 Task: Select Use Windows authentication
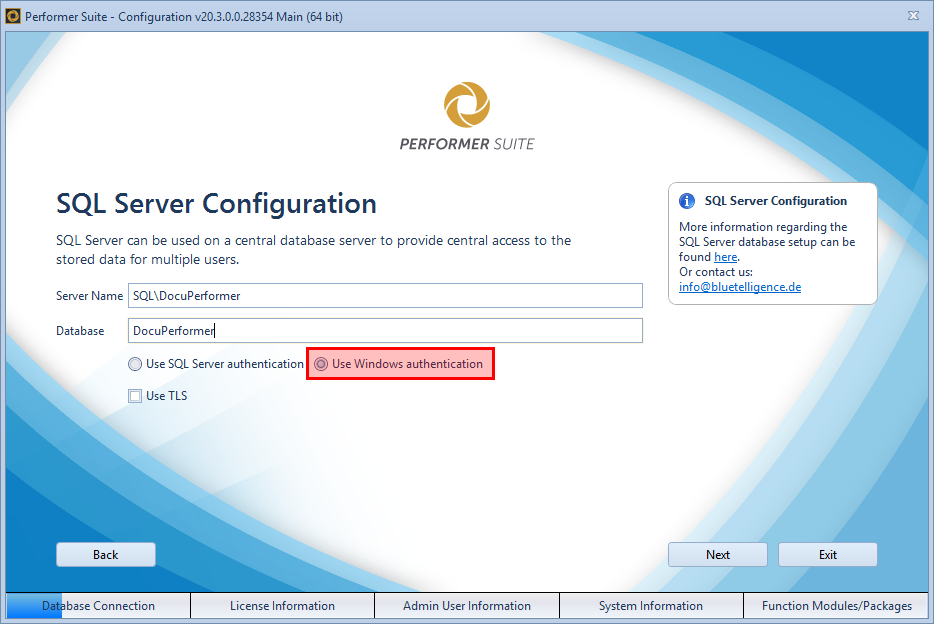(x=321, y=363)
